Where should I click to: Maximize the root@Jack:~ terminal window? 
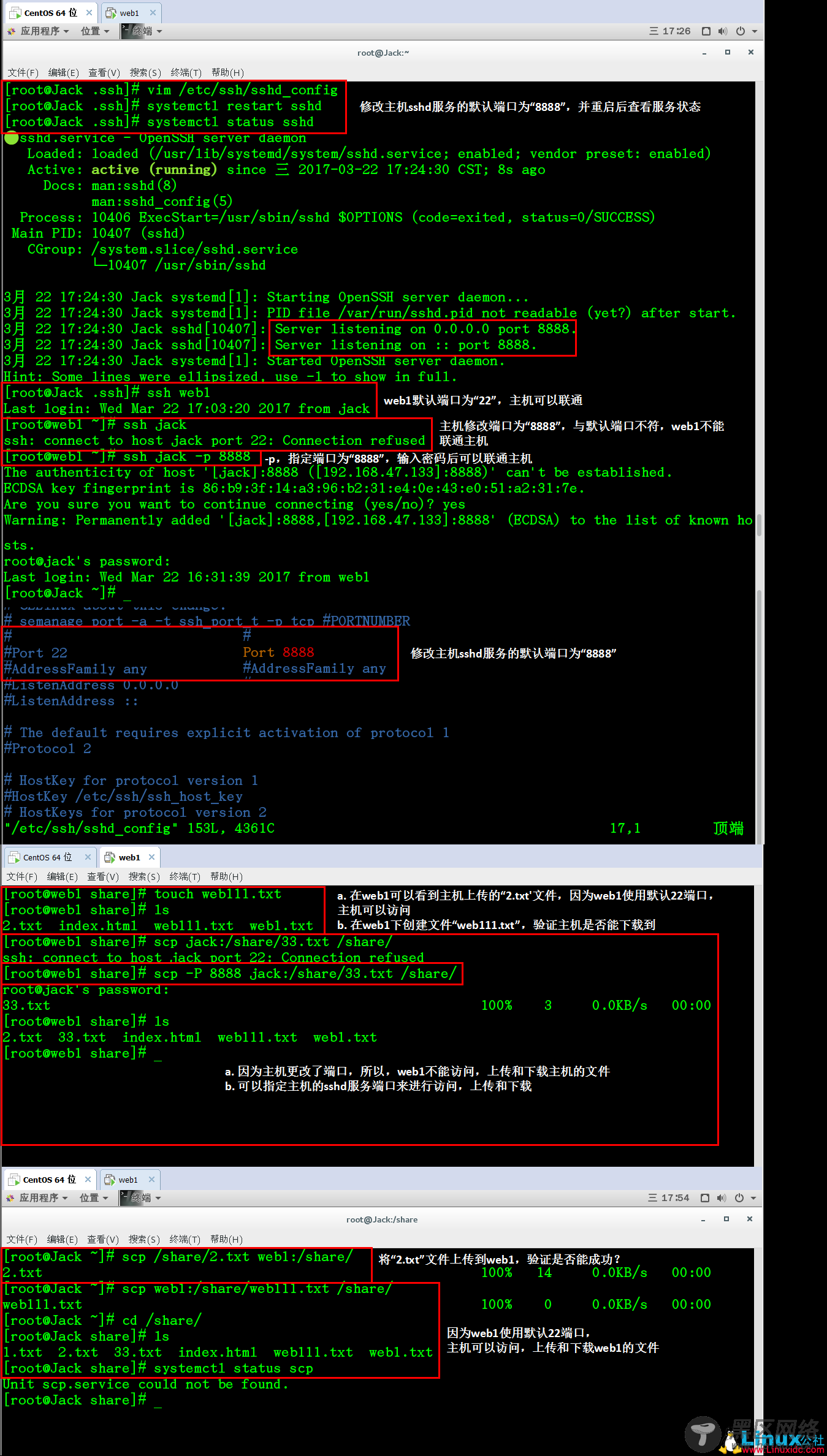[x=728, y=53]
